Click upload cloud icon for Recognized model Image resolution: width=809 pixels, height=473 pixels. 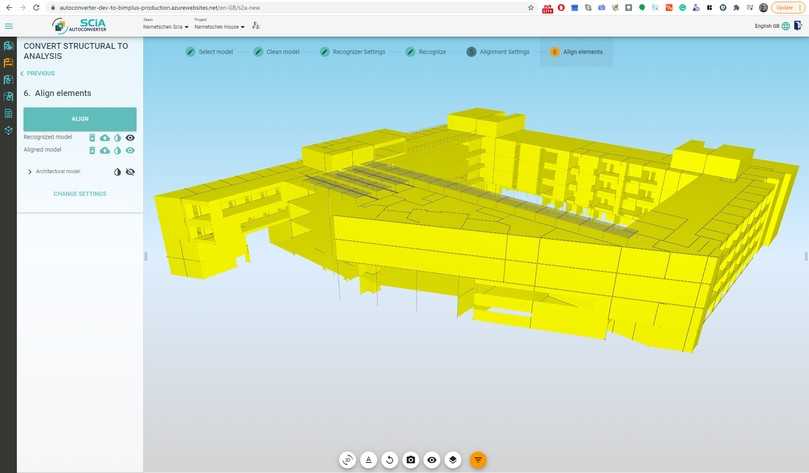(105, 137)
